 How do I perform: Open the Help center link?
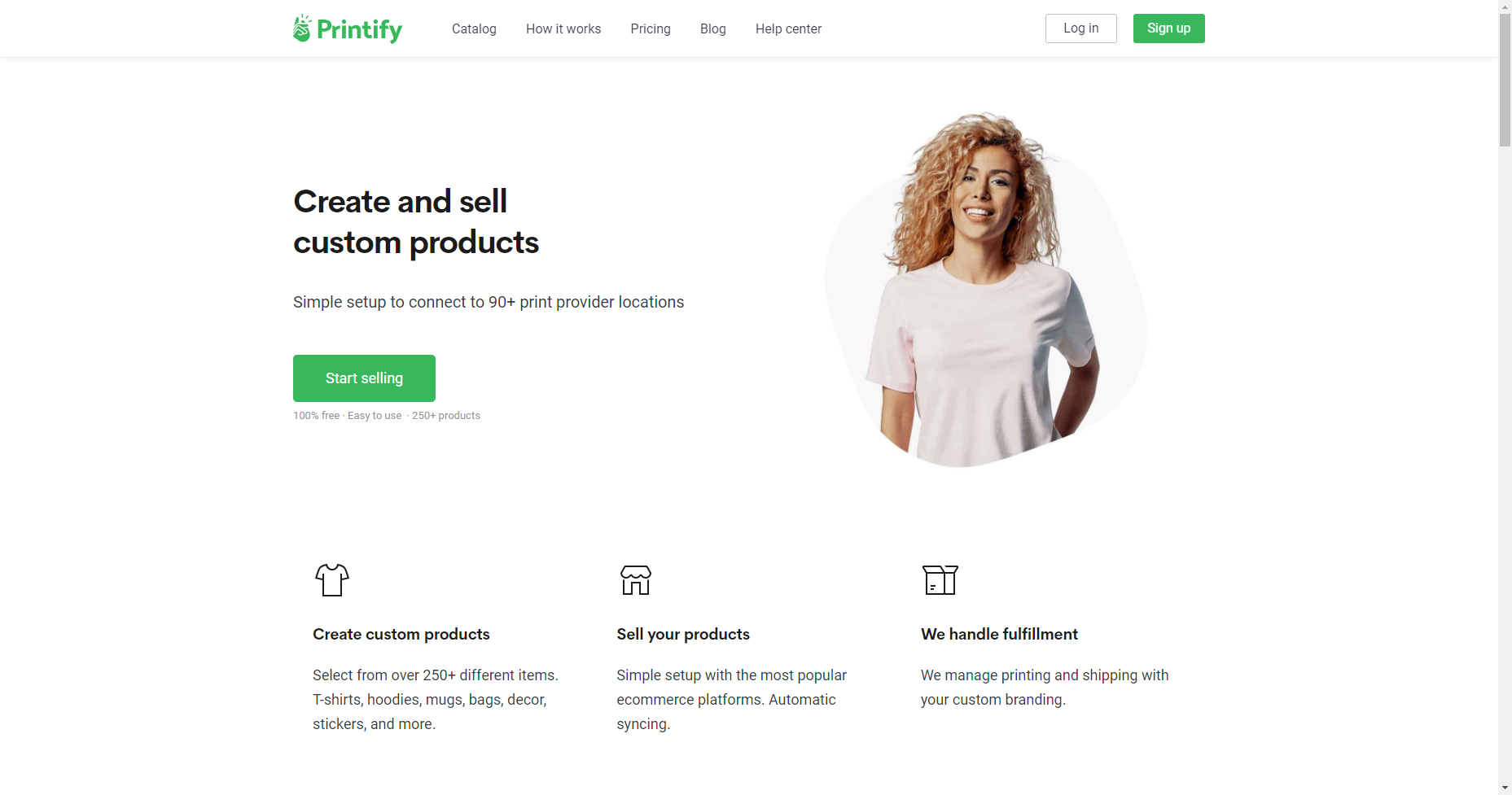point(788,28)
